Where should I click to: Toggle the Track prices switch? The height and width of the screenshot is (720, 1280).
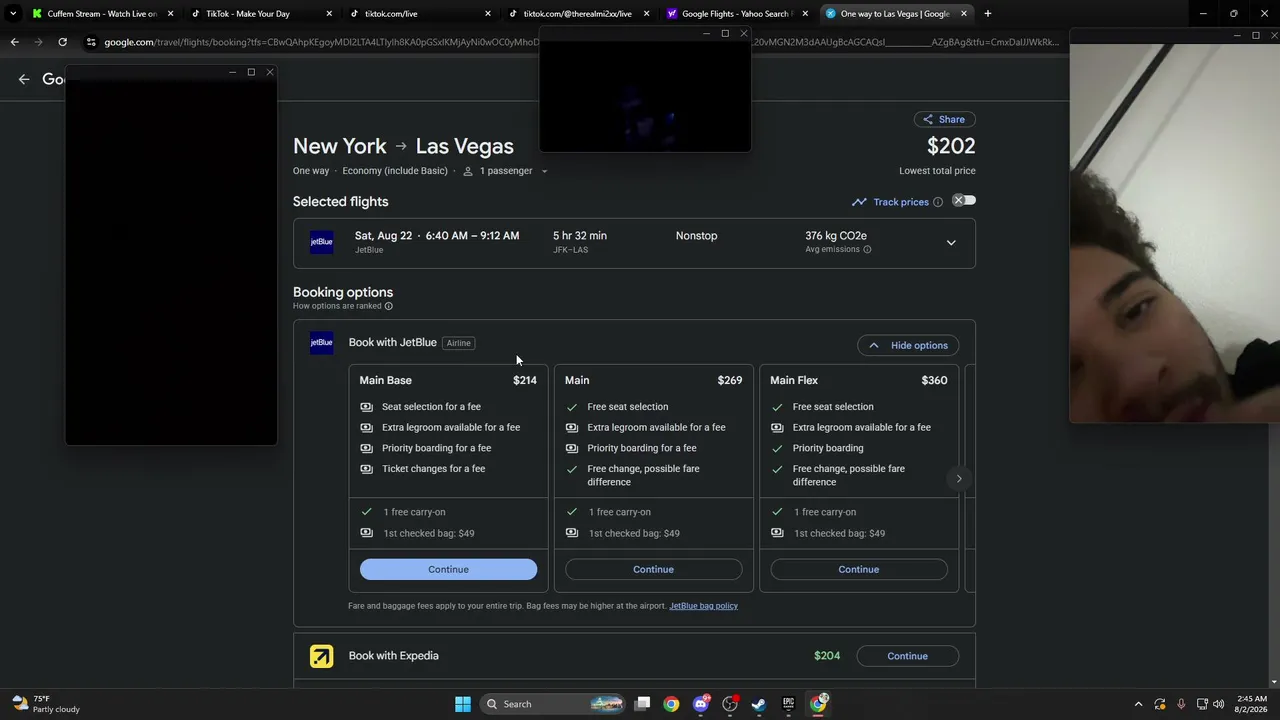point(964,201)
